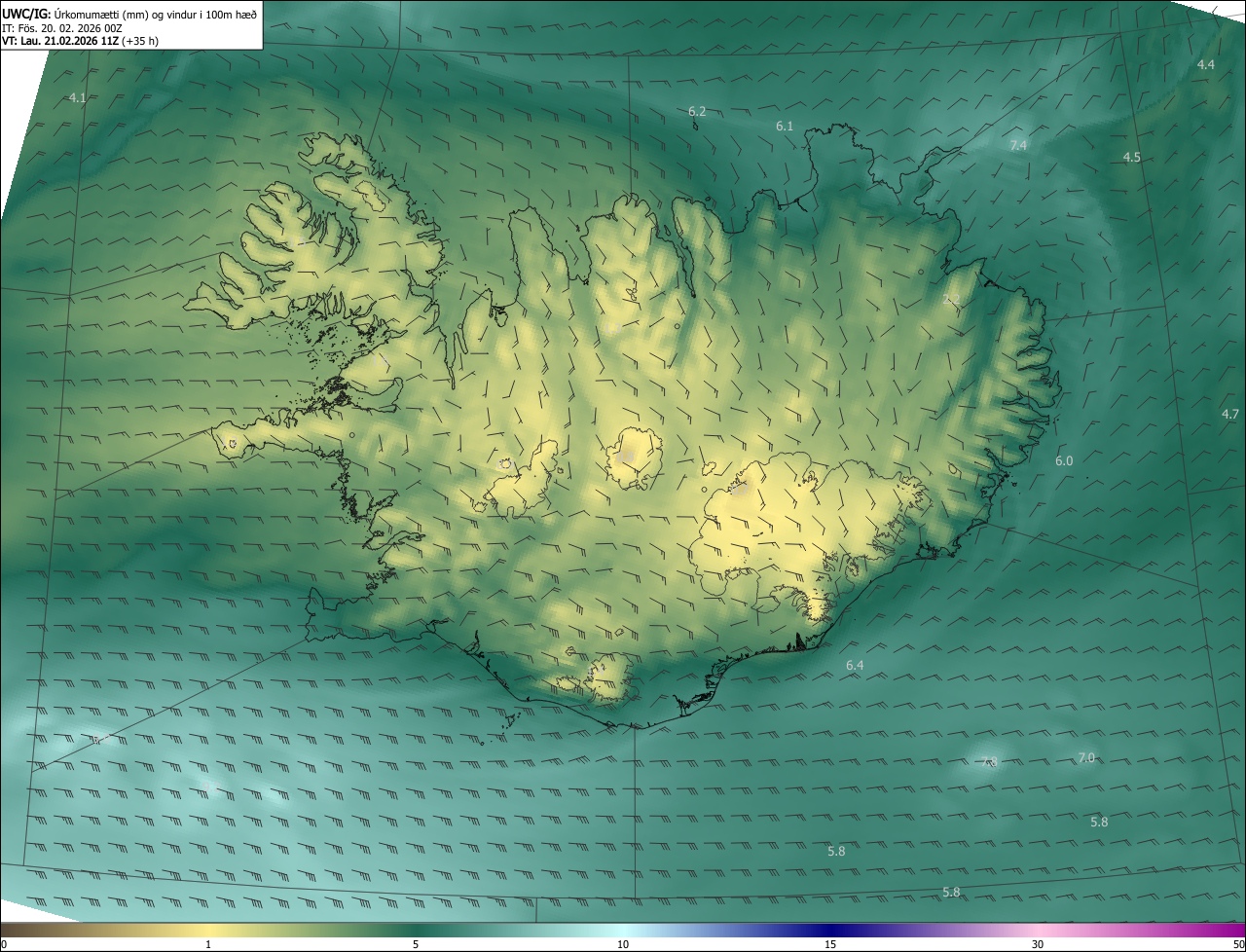Click the 4.5 value label on the map
Viewport: 1246px width, 952px height.
click(1132, 158)
